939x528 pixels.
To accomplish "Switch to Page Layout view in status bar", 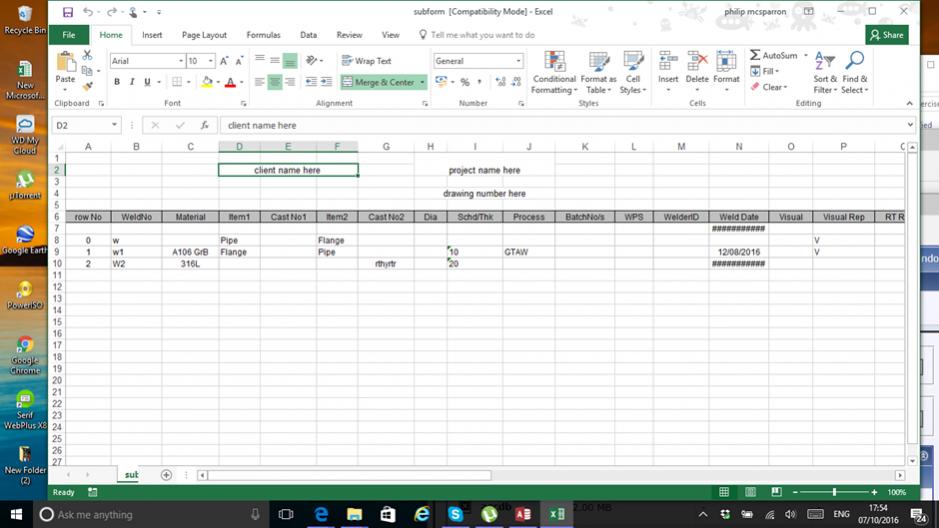I will pos(750,492).
